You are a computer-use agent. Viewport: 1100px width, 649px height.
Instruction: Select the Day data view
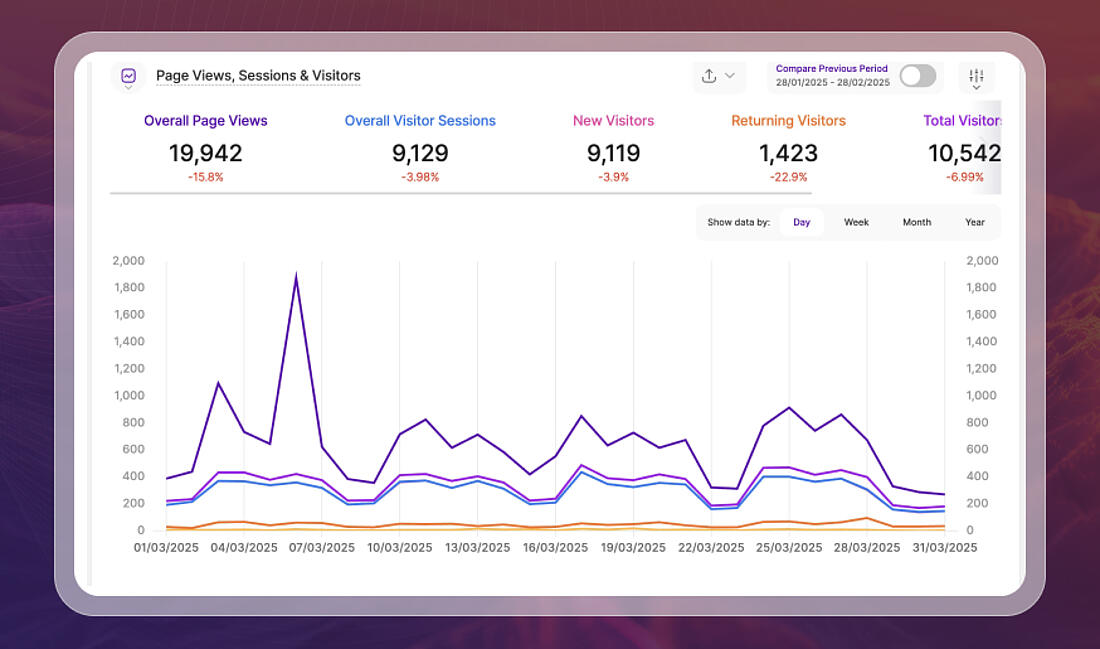click(801, 222)
